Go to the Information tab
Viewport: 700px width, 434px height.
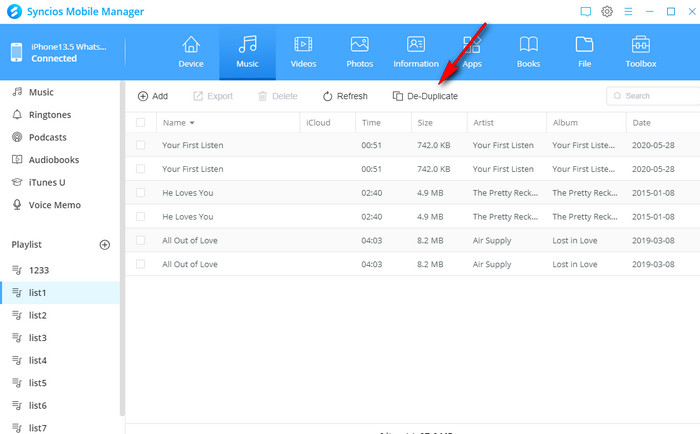click(416, 52)
